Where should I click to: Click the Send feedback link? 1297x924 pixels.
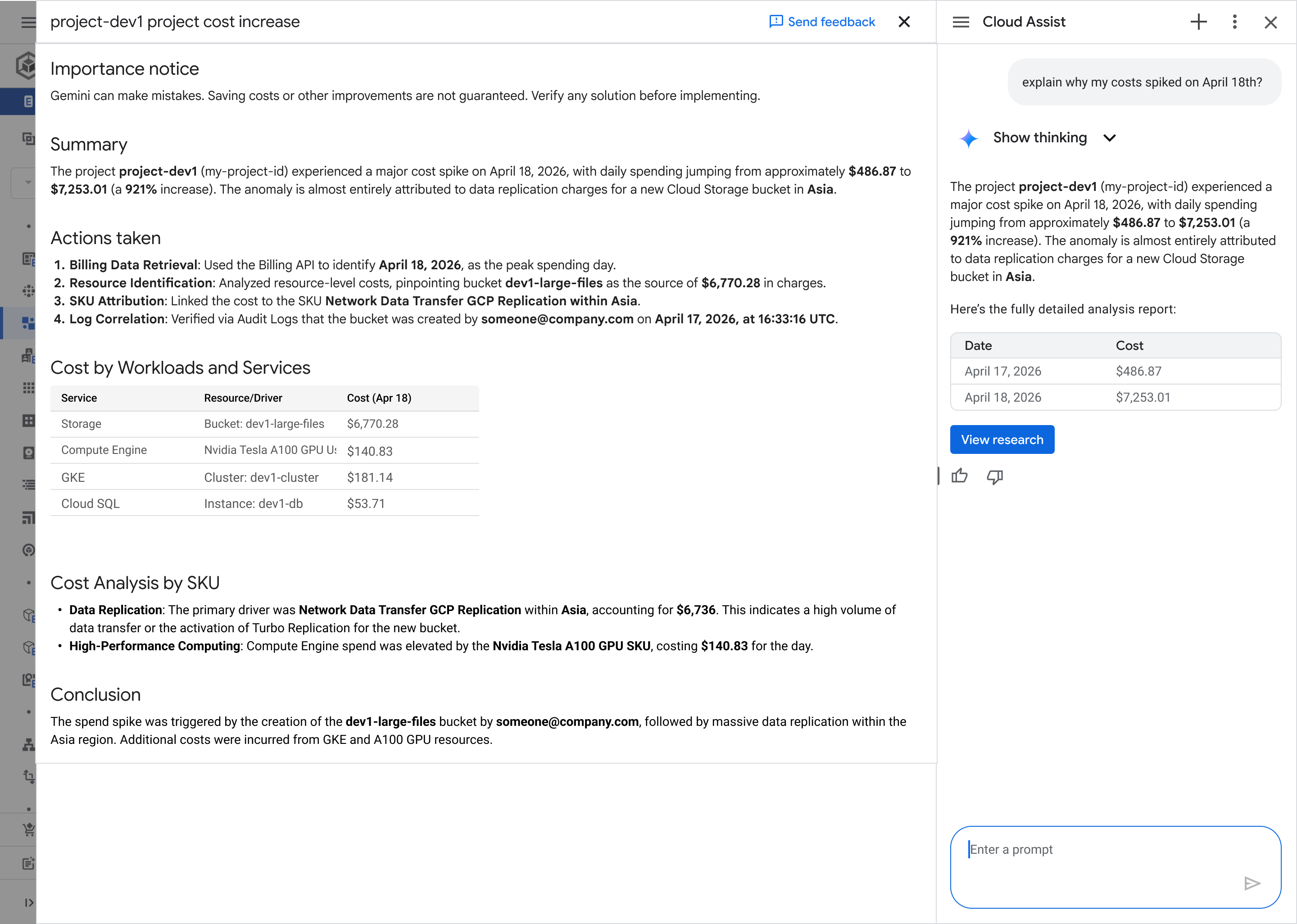(x=822, y=22)
